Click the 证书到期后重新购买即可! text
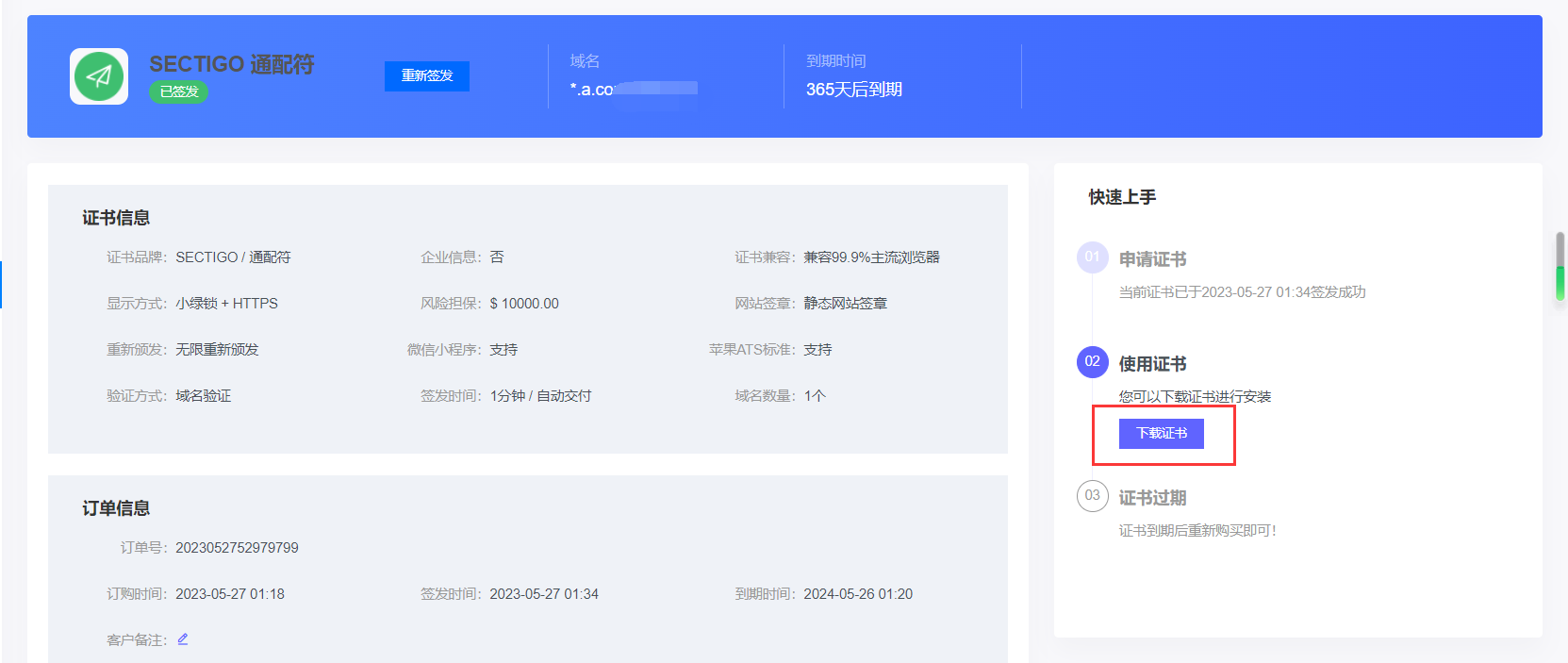Viewport: 1568px width, 663px height. coord(1197,531)
